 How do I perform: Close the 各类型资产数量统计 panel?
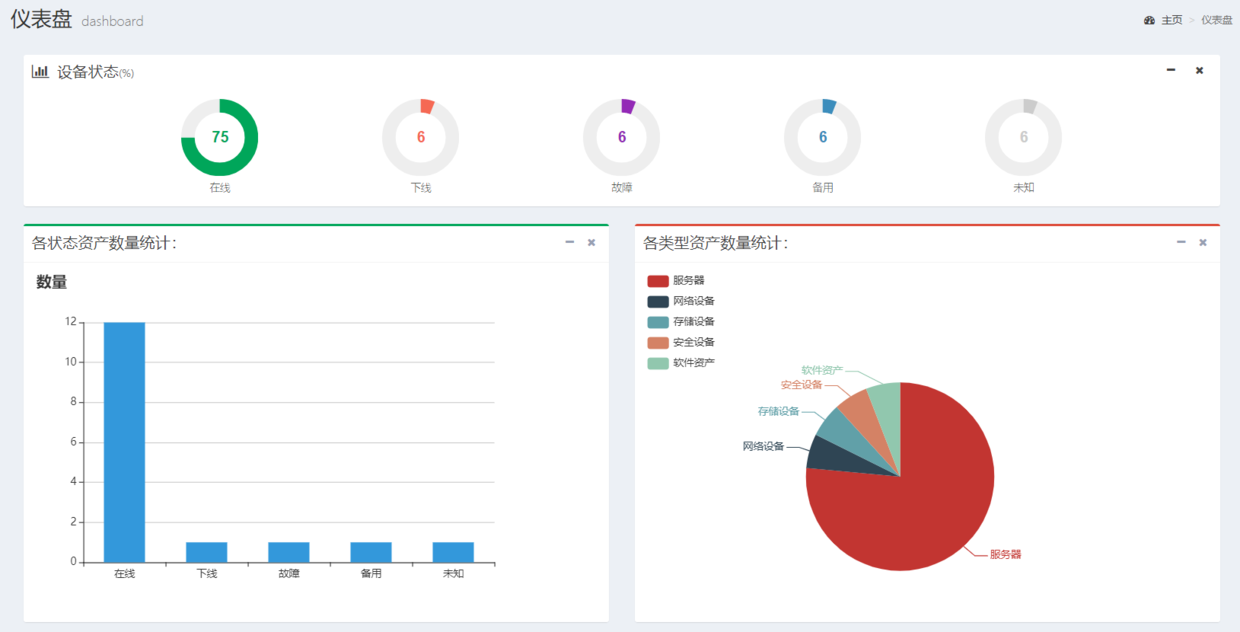click(x=1203, y=242)
